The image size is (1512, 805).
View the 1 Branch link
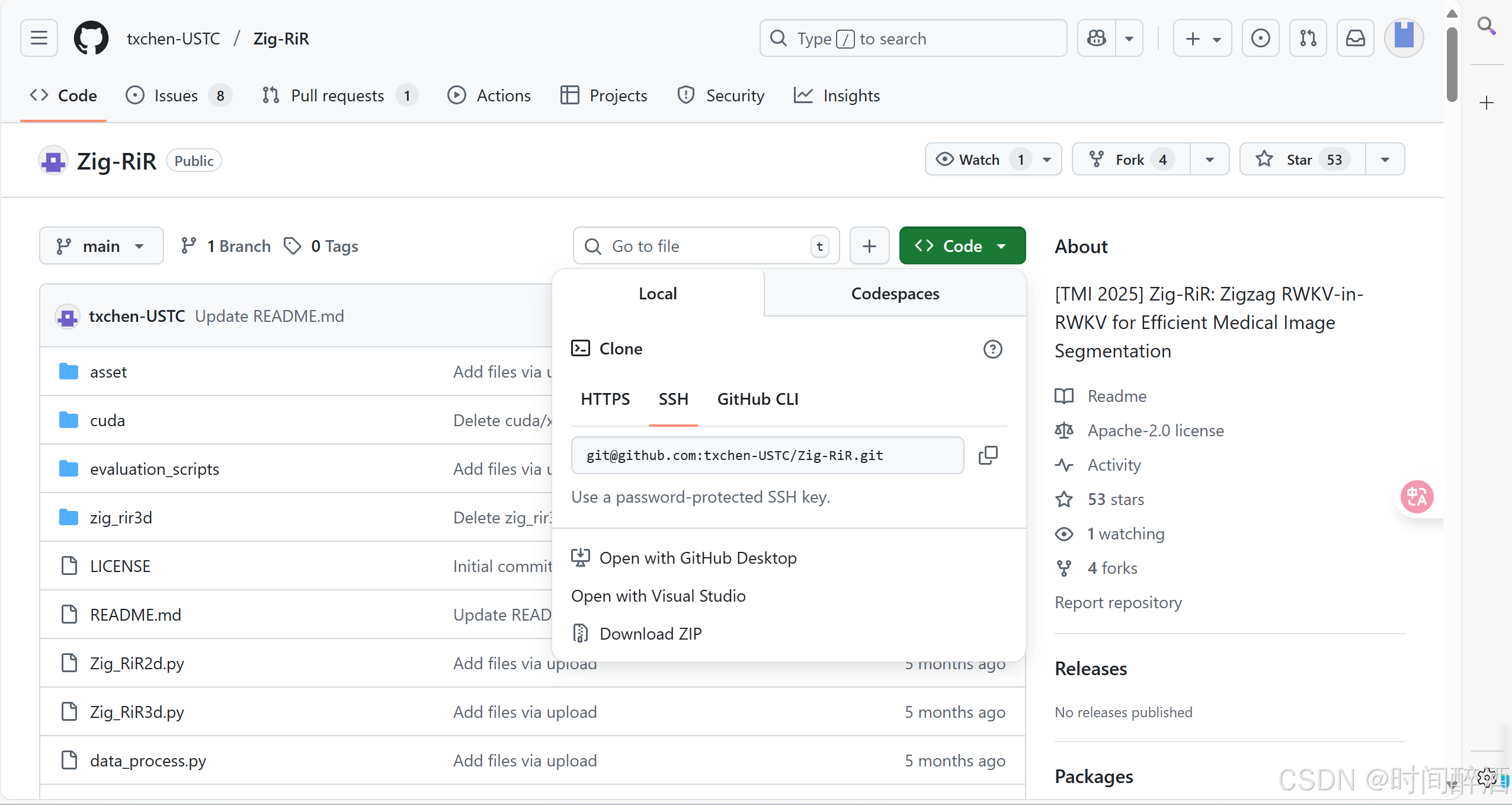point(226,246)
